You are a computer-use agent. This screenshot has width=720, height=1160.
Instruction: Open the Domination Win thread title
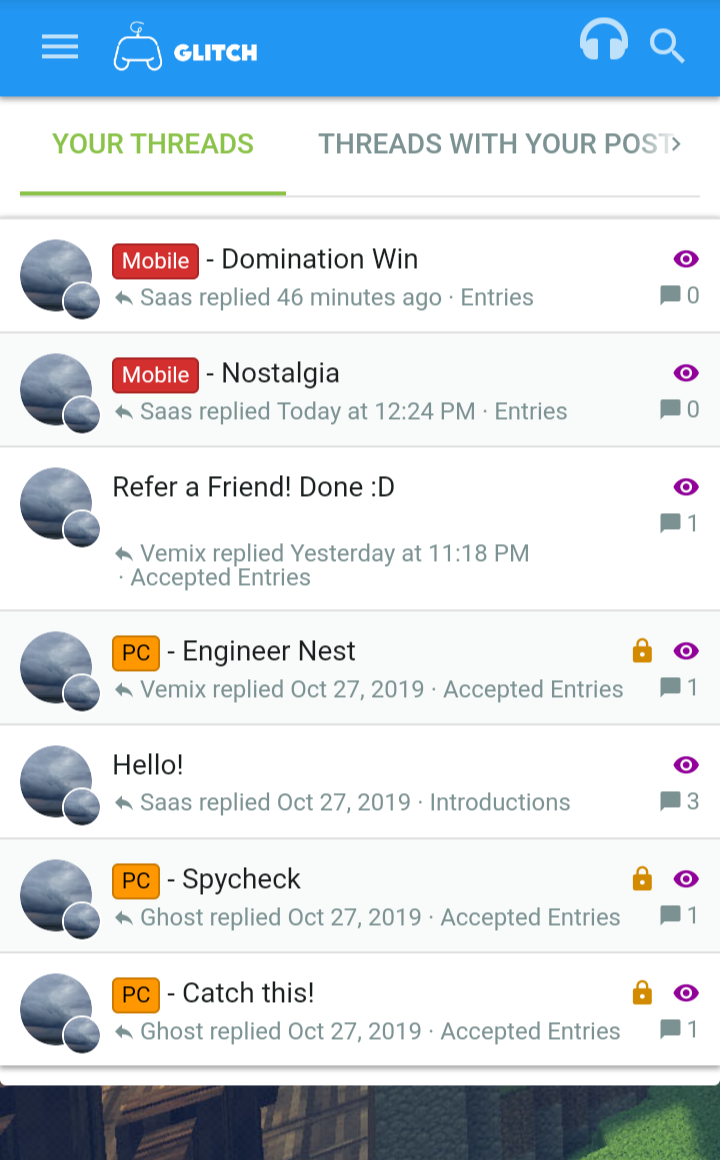pyautogui.click(x=320, y=259)
